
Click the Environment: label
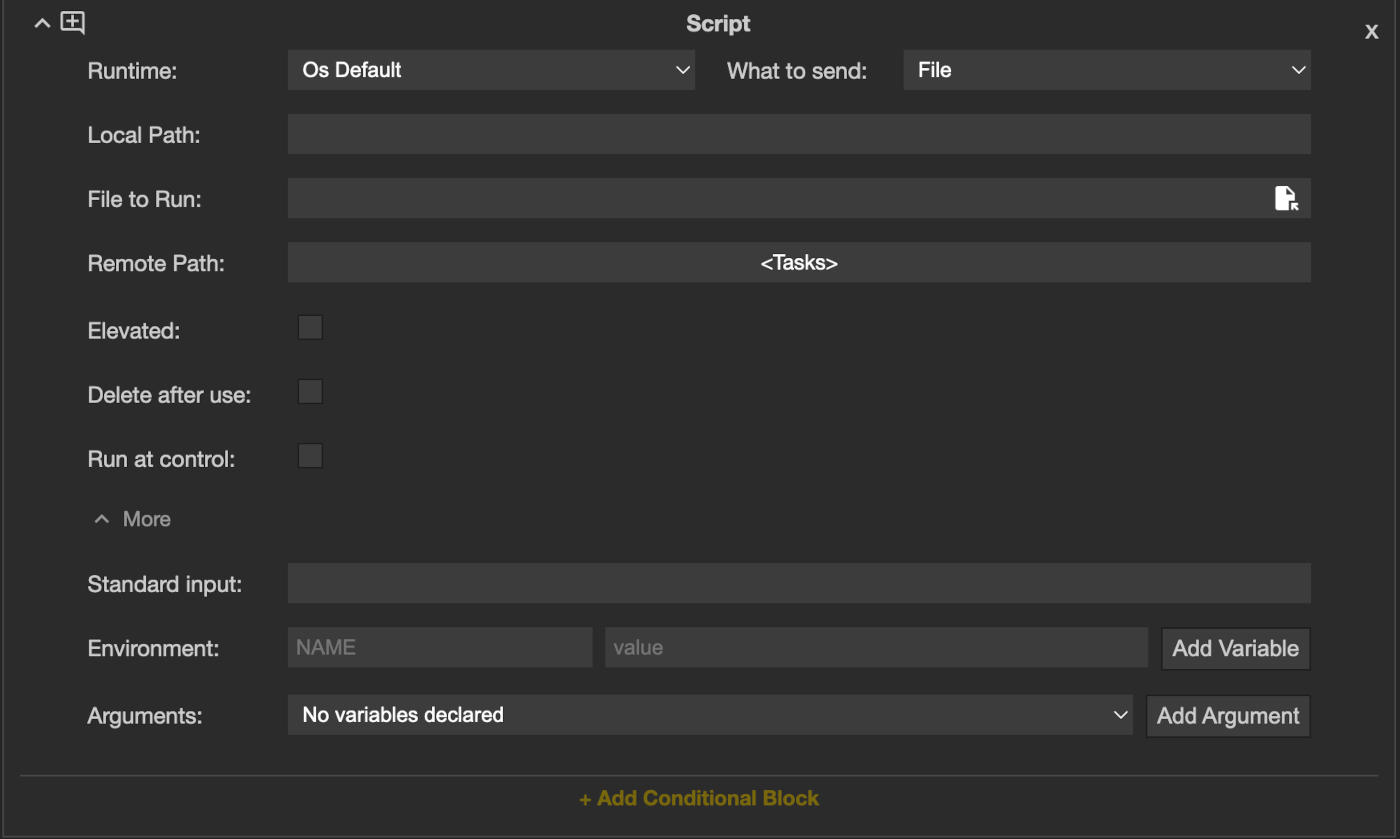click(153, 648)
